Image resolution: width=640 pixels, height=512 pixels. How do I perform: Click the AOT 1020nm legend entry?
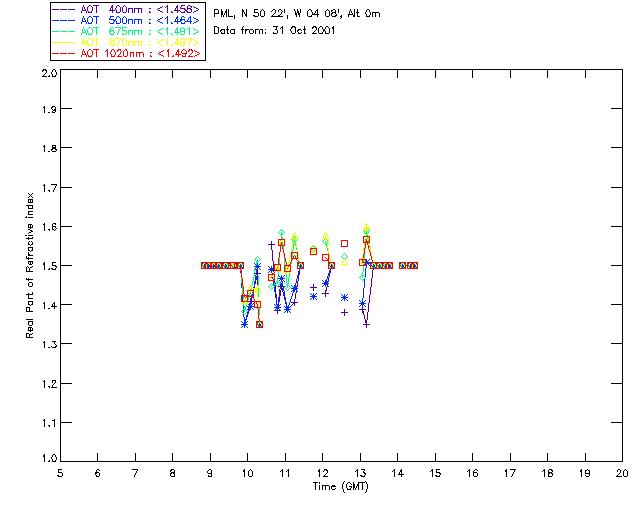127,53
